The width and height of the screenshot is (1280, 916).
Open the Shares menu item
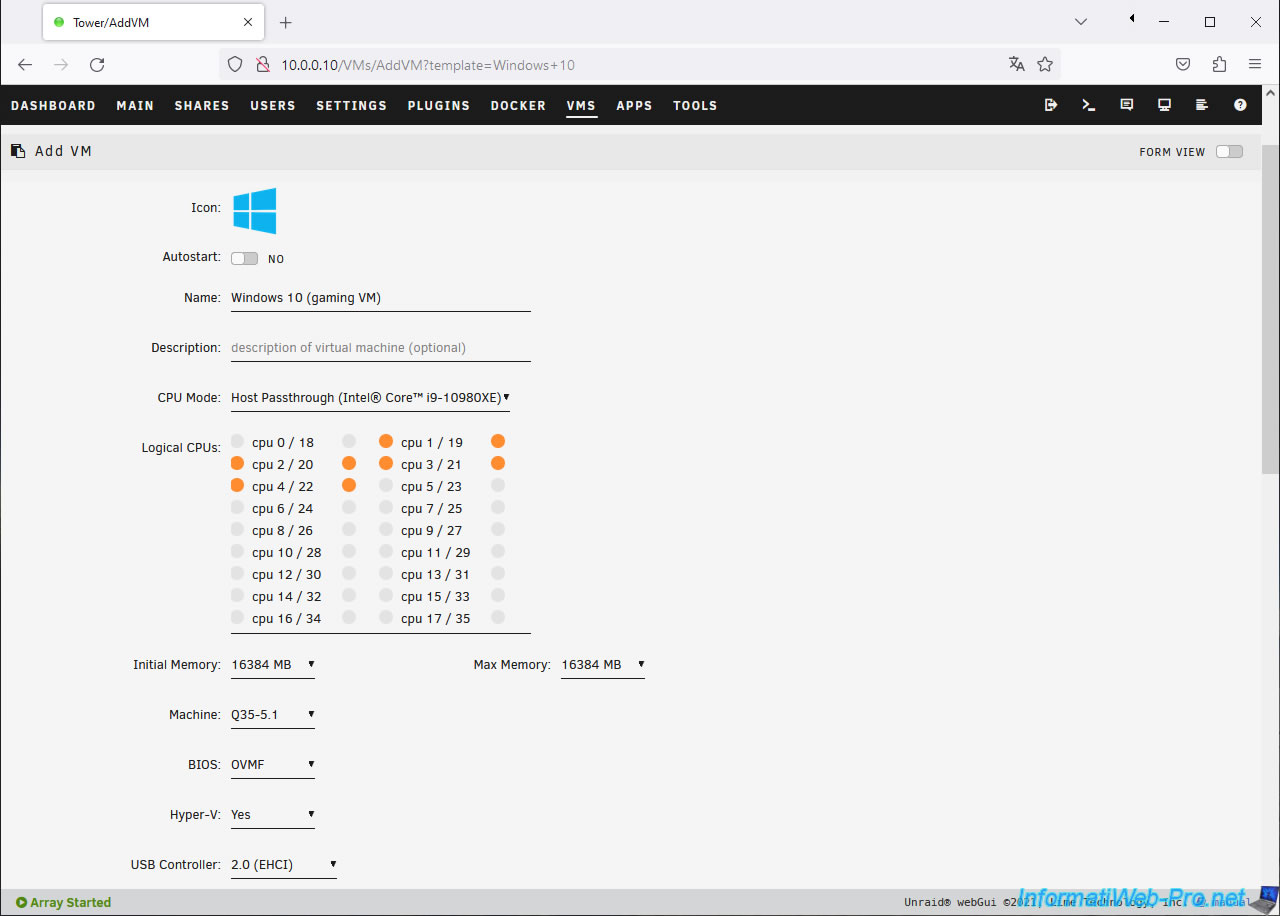[x=202, y=105]
